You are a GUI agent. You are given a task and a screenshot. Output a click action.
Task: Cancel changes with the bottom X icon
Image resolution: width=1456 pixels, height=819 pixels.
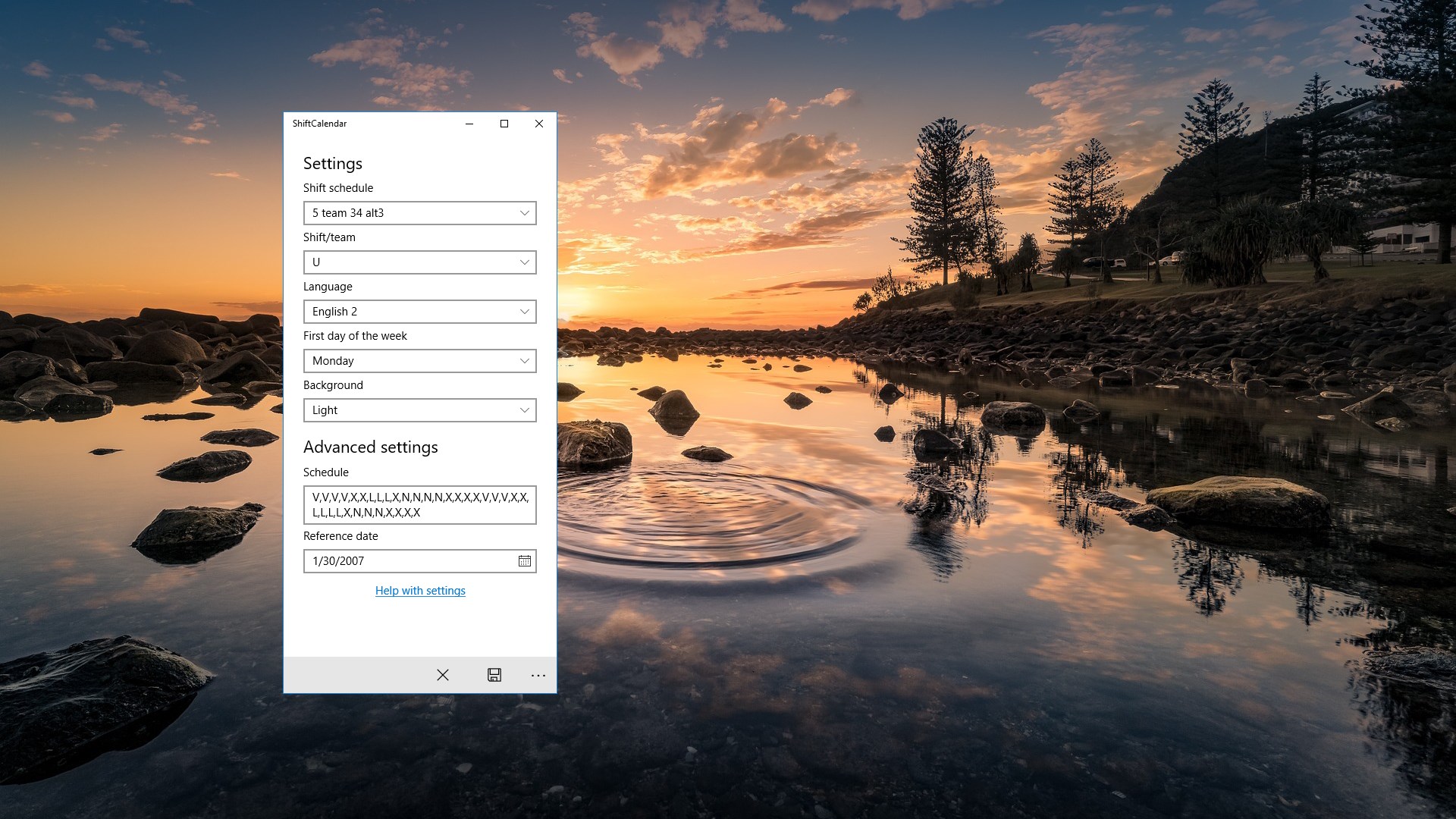[x=443, y=675]
